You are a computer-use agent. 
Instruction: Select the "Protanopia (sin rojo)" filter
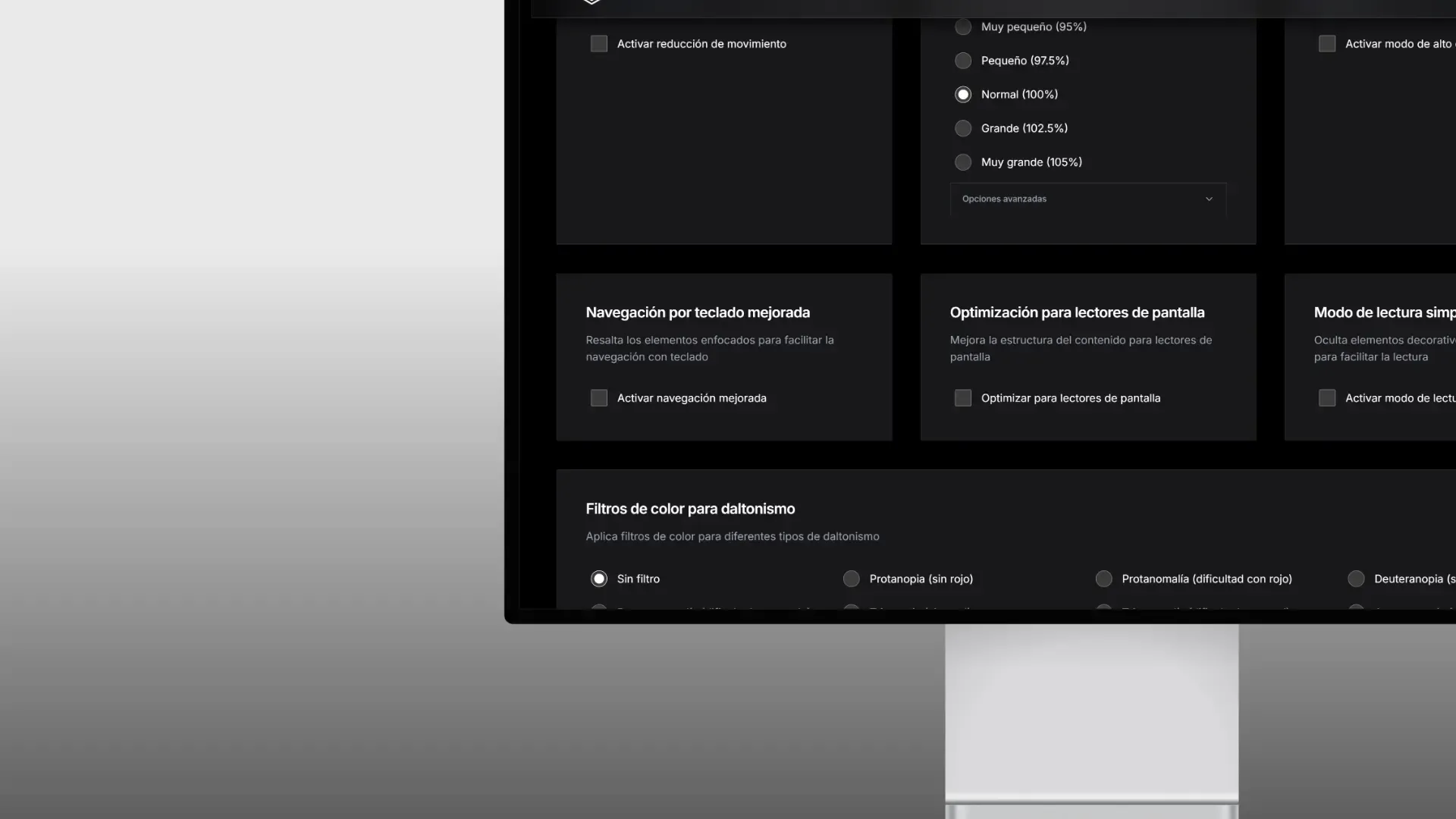click(851, 578)
